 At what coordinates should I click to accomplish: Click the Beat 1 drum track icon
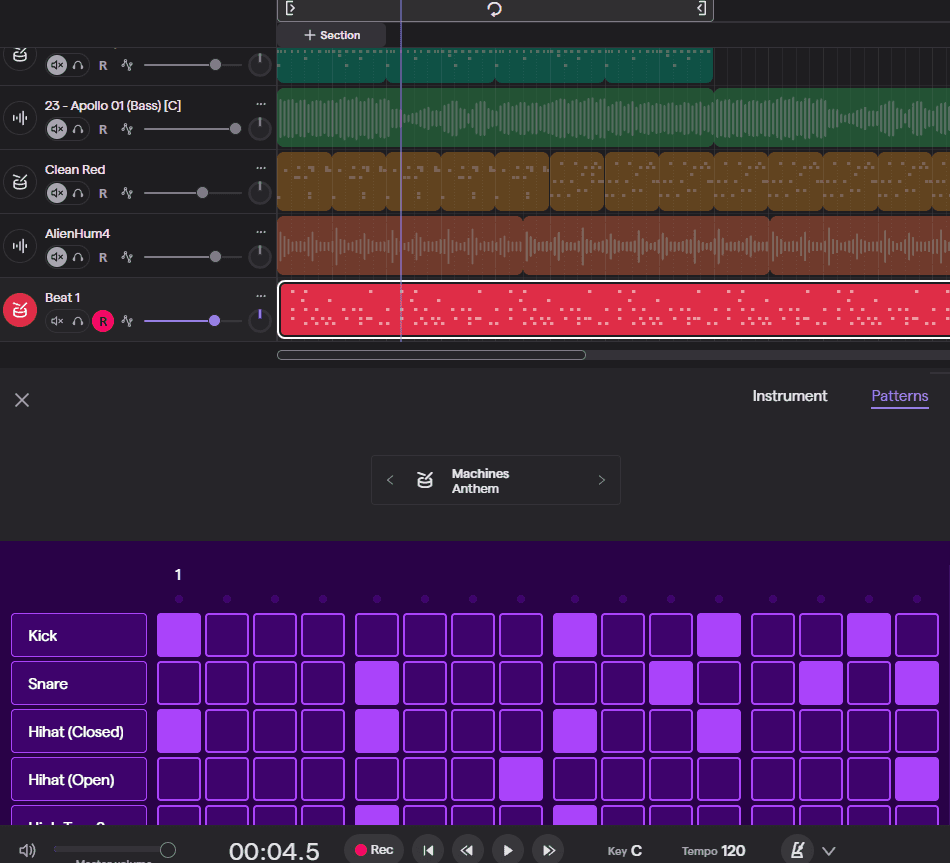pyautogui.click(x=19, y=310)
